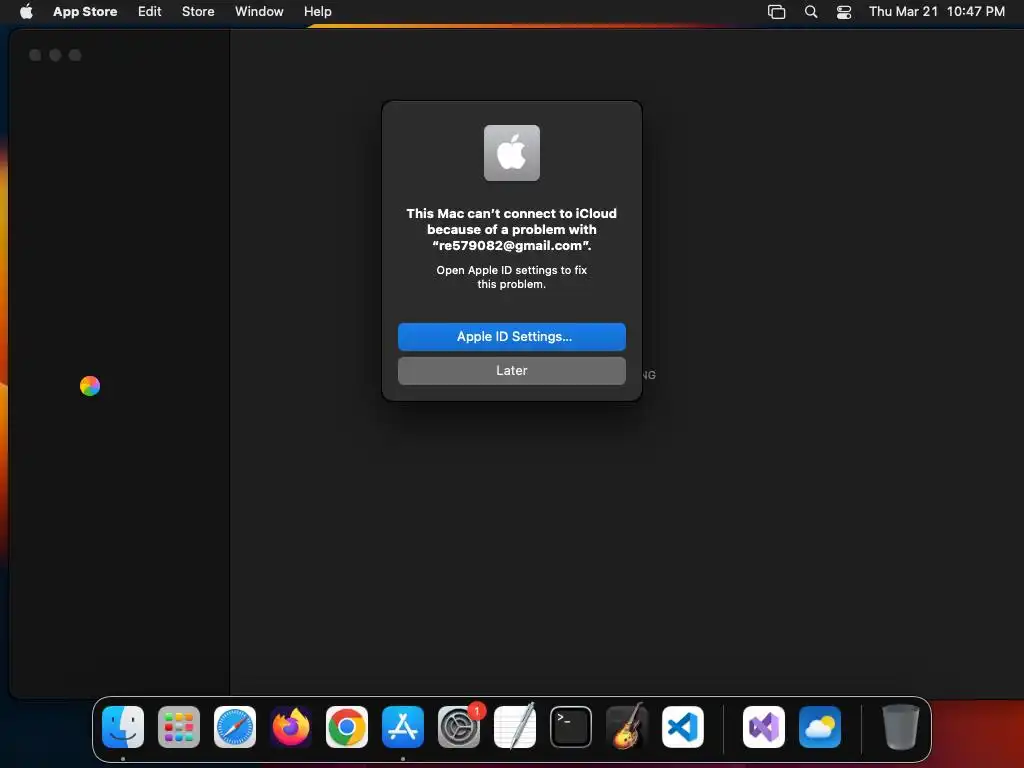
Task: Open the Edit menu
Action: pos(150,11)
